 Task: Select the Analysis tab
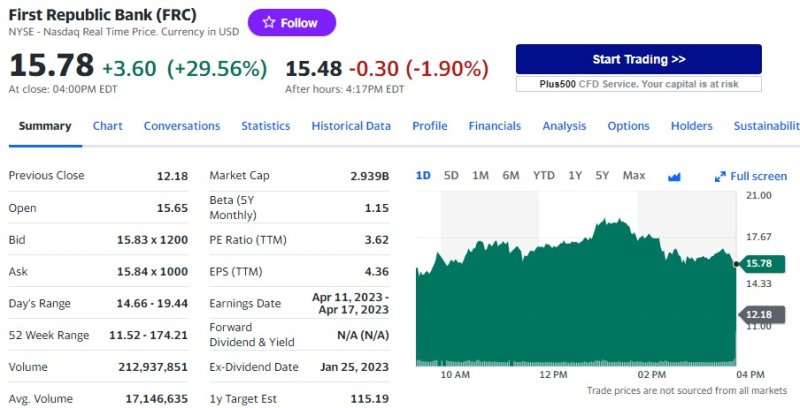coord(564,126)
